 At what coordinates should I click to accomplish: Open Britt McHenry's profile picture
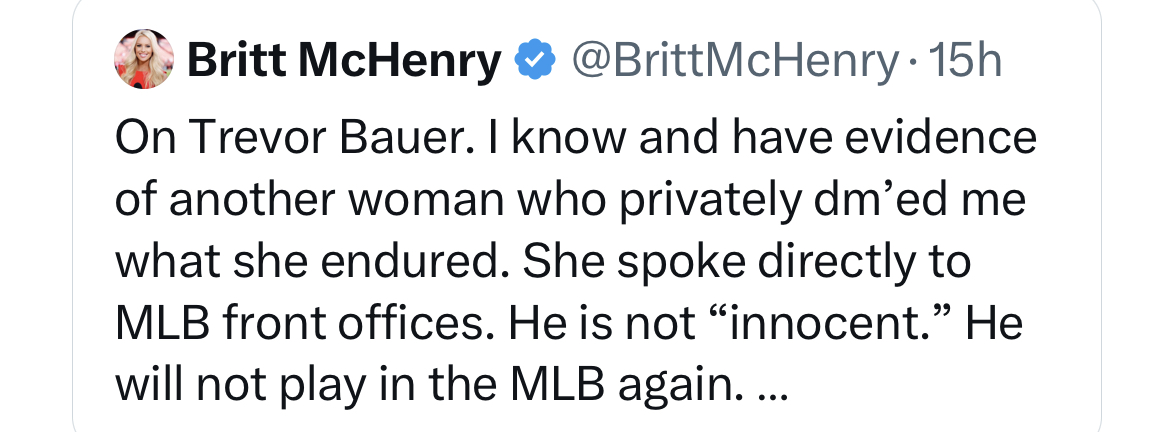pos(147,59)
